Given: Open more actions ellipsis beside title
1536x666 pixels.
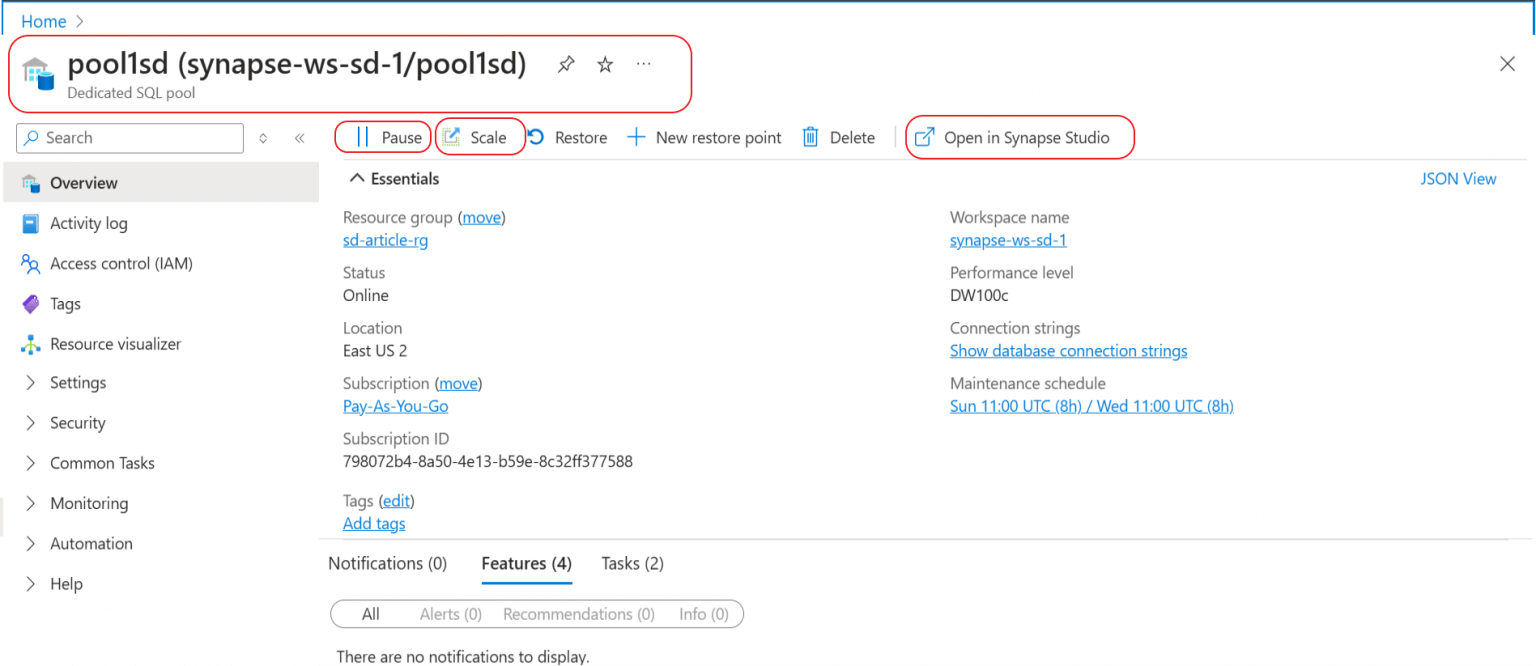Looking at the screenshot, I should click(x=644, y=64).
